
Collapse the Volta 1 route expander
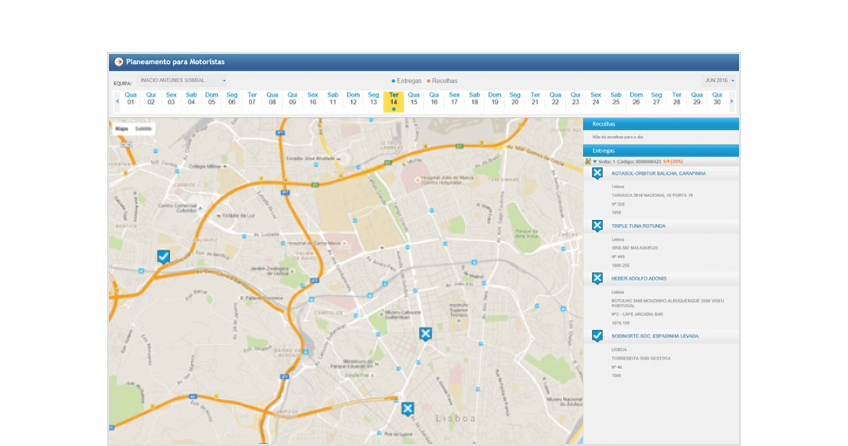[x=594, y=161]
